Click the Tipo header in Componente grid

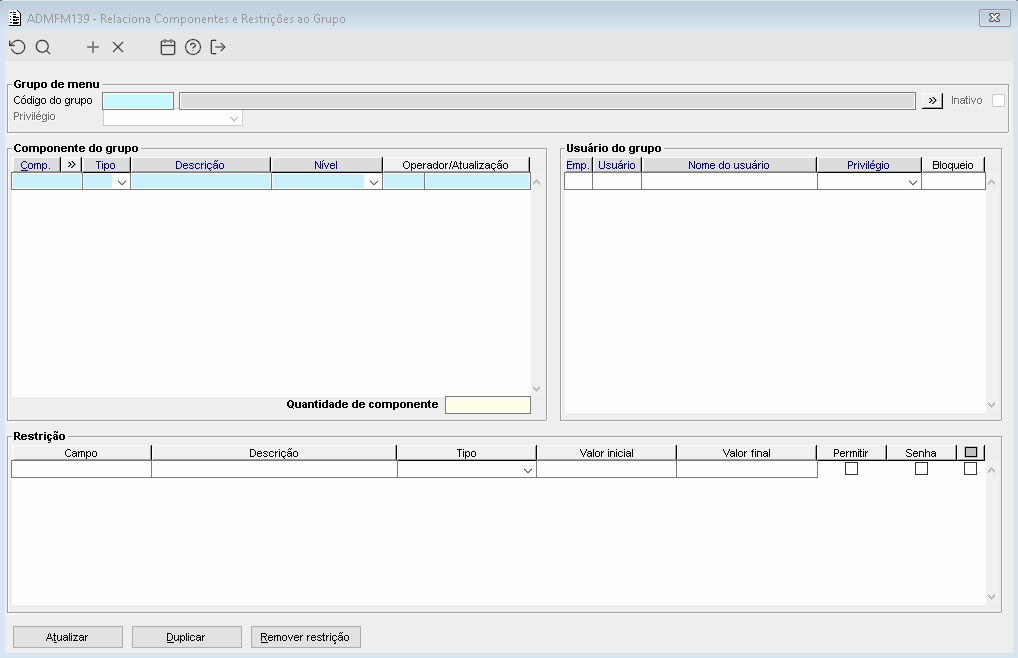click(x=106, y=165)
